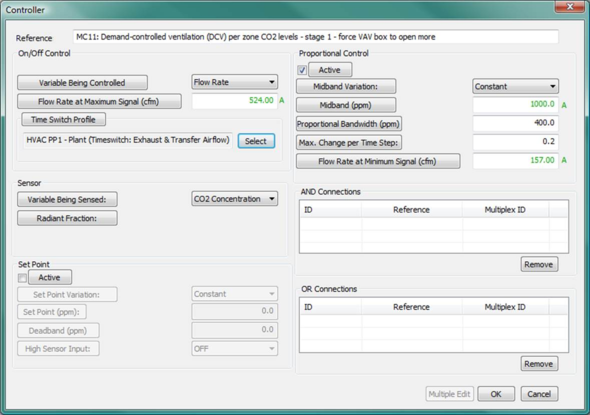This screenshot has width=590, height=415.
Task: Open the Flow Rate controlled variable dropdown
Action: (x=234, y=82)
